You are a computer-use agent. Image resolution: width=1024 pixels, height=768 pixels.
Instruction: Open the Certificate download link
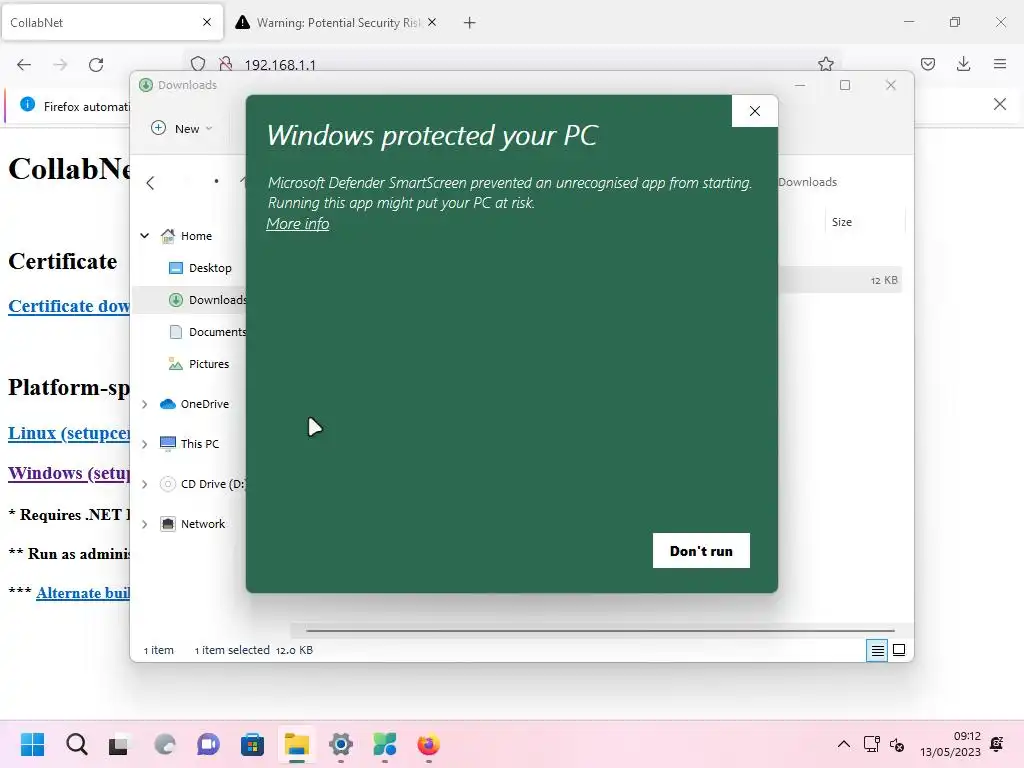(69, 306)
